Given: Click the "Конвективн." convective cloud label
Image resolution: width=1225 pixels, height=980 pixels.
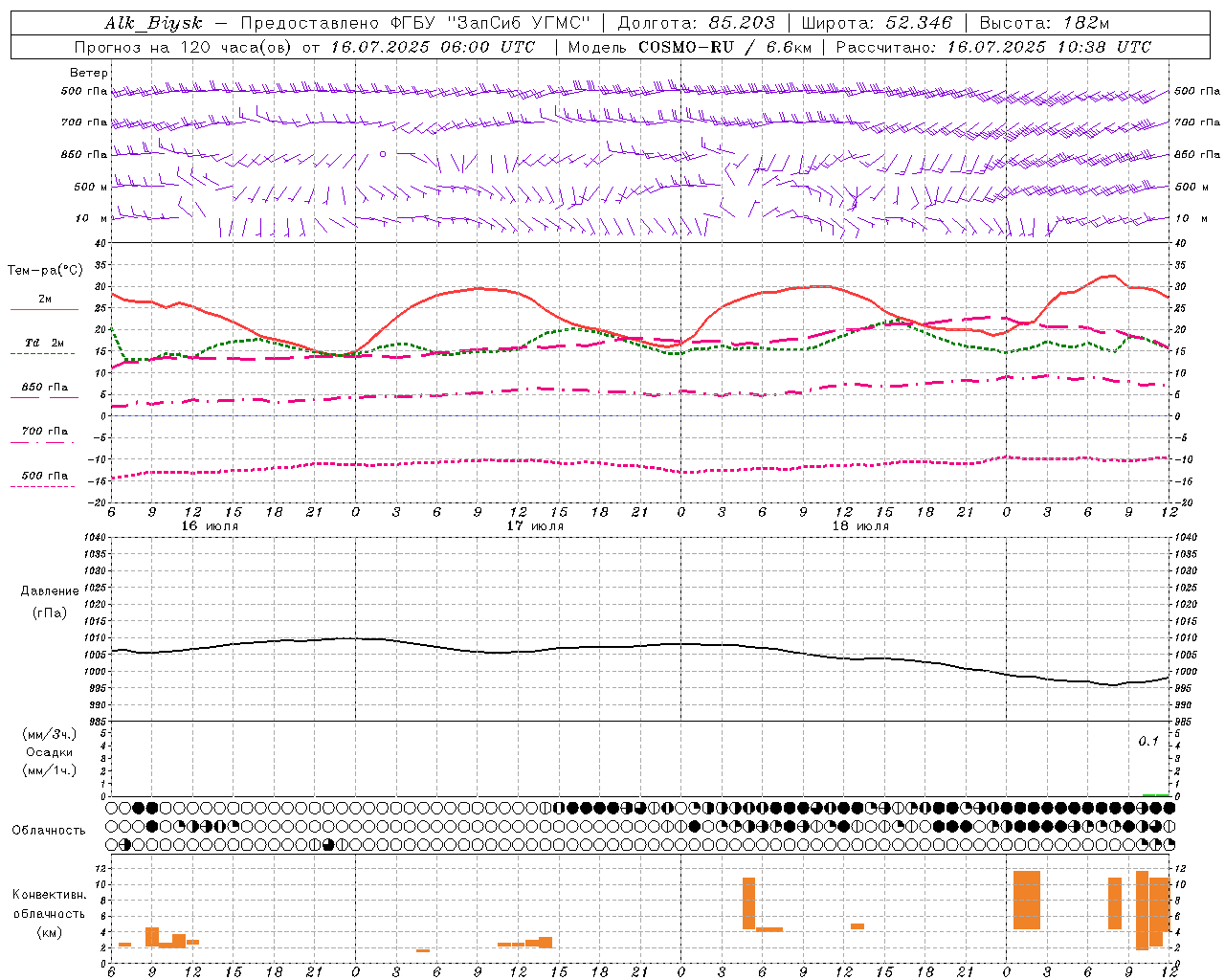Looking at the screenshot, I should (x=50, y=895).
